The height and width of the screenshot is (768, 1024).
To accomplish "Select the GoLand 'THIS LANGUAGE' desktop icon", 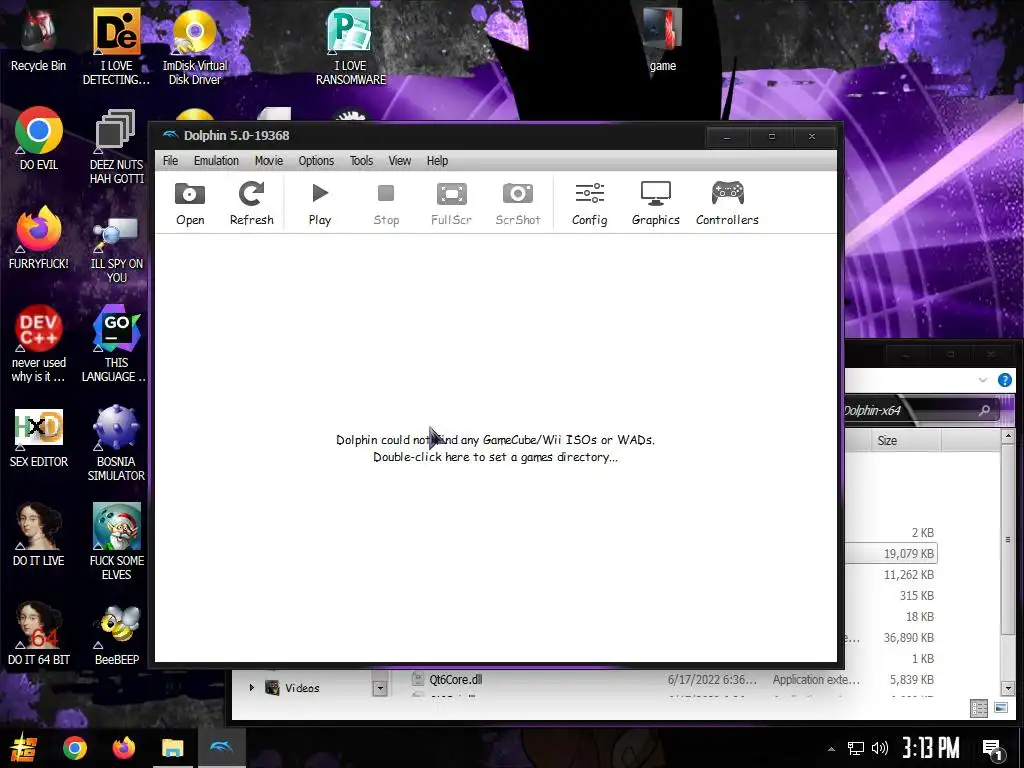I will pyautogui.click(x=116, y=344).
